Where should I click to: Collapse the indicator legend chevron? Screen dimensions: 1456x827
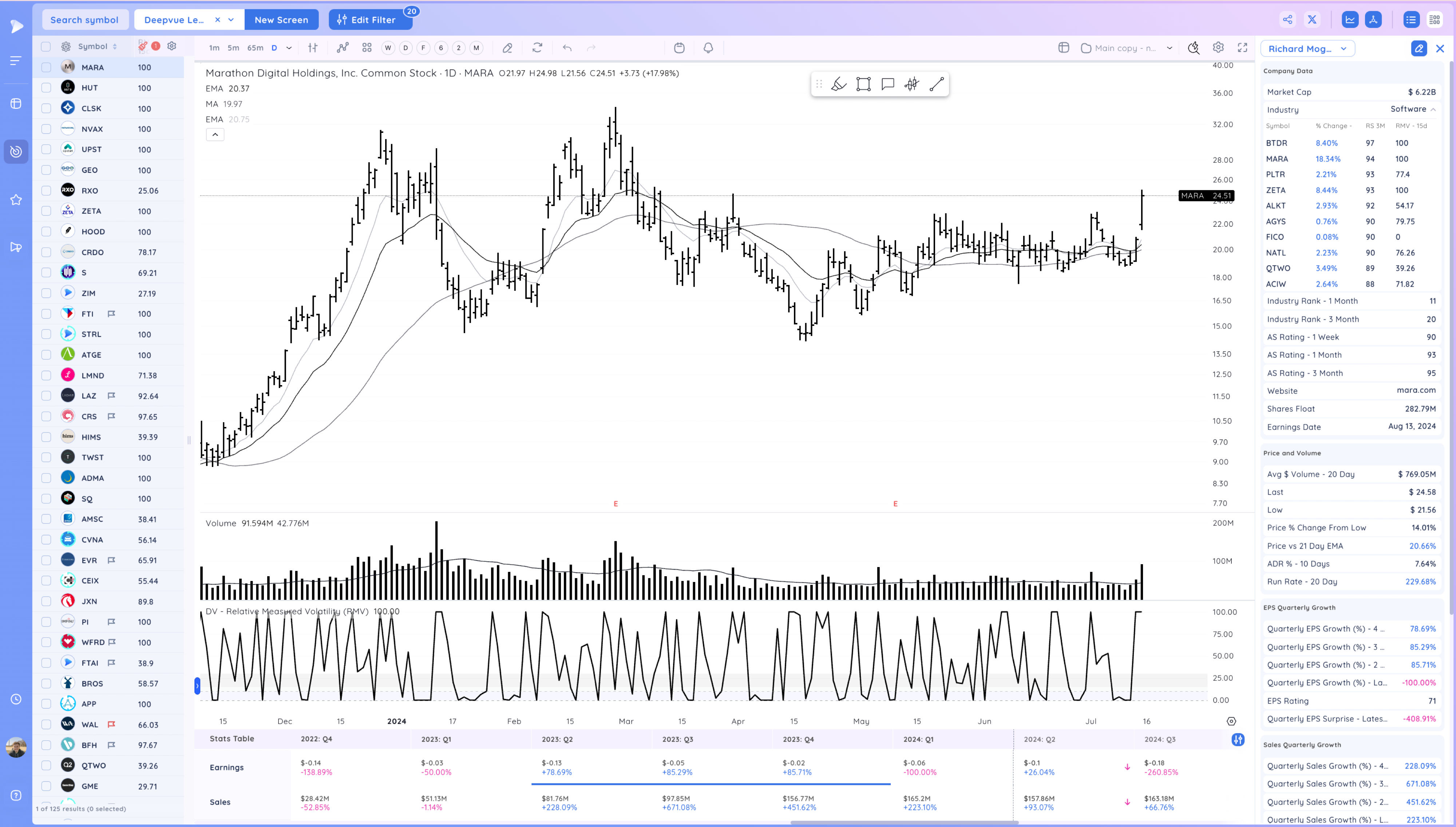pos(215,135)
